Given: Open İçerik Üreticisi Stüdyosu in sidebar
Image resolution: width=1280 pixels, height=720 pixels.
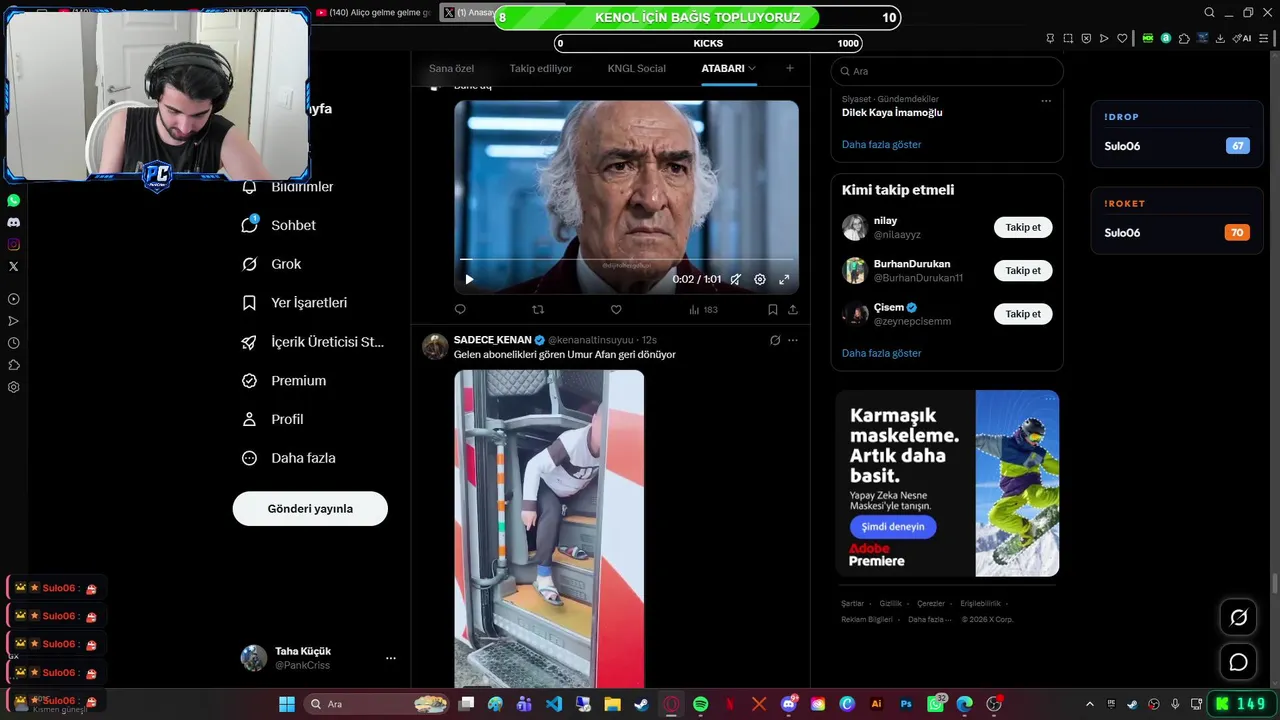Looking at the screenshot, I should tap(313, 342).
